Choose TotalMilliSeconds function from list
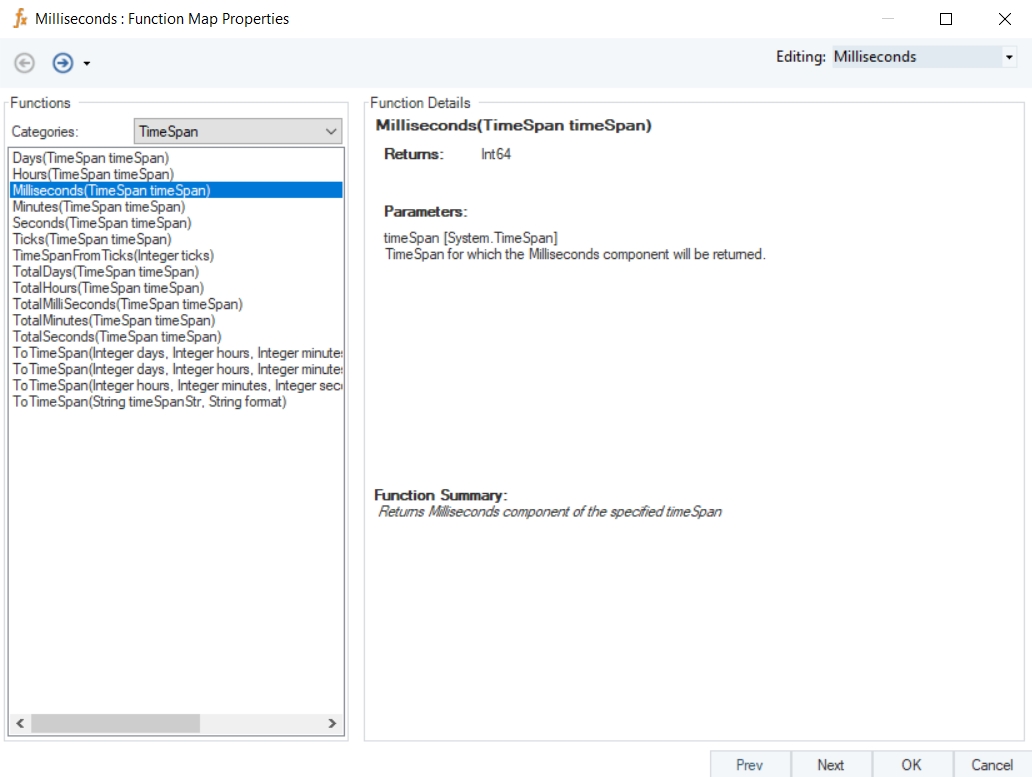Screen dimensions: 1032x777 pyautogui.click(x=127, y=304)
